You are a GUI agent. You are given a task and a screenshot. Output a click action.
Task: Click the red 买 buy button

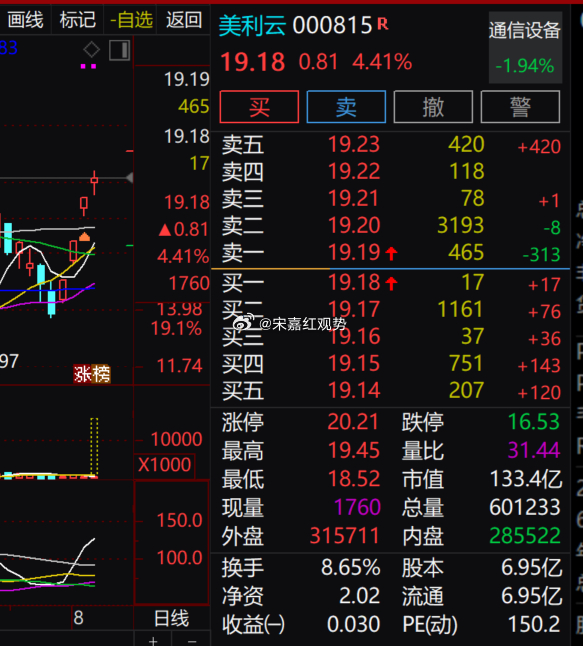[x=259, y=107]
